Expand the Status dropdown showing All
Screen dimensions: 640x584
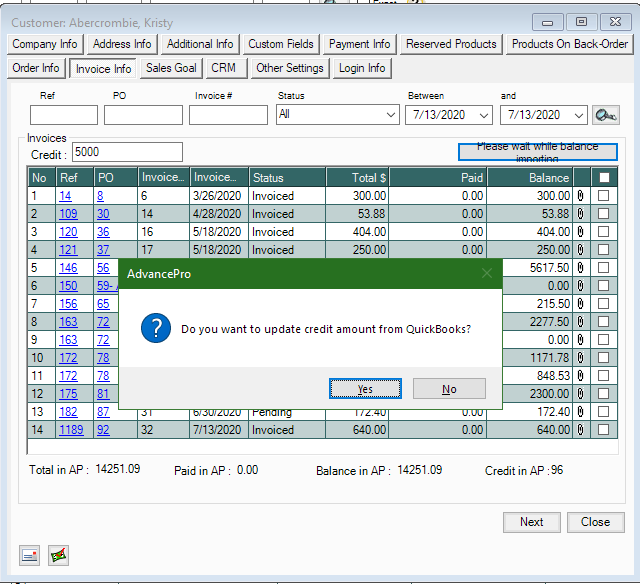(390, 115)
